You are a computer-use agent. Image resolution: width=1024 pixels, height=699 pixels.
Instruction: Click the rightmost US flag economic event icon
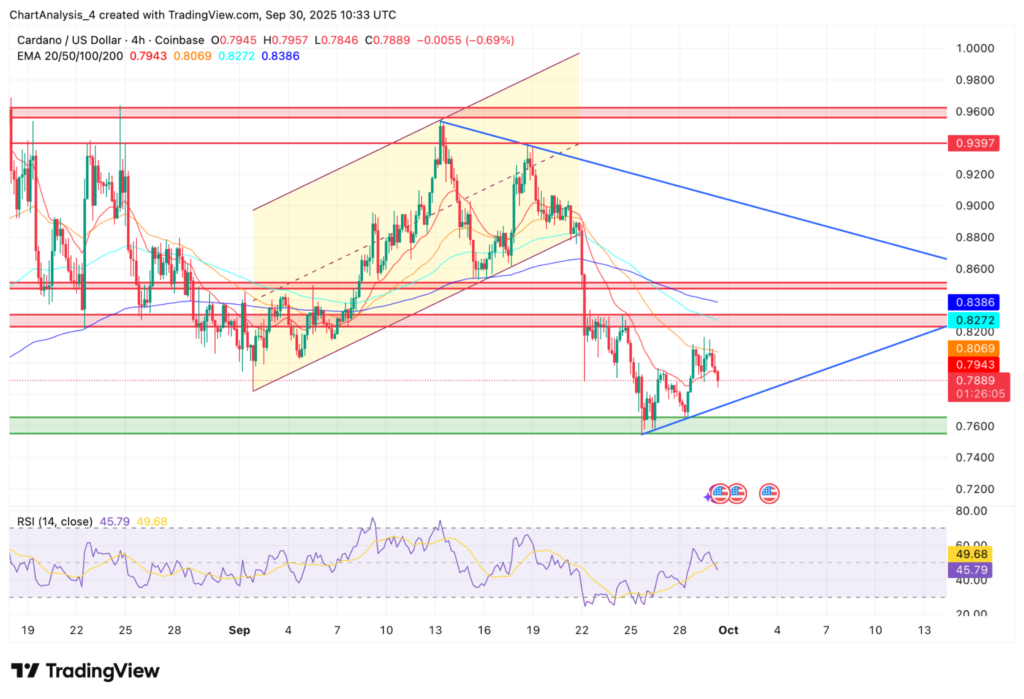[x=769, y=492]
